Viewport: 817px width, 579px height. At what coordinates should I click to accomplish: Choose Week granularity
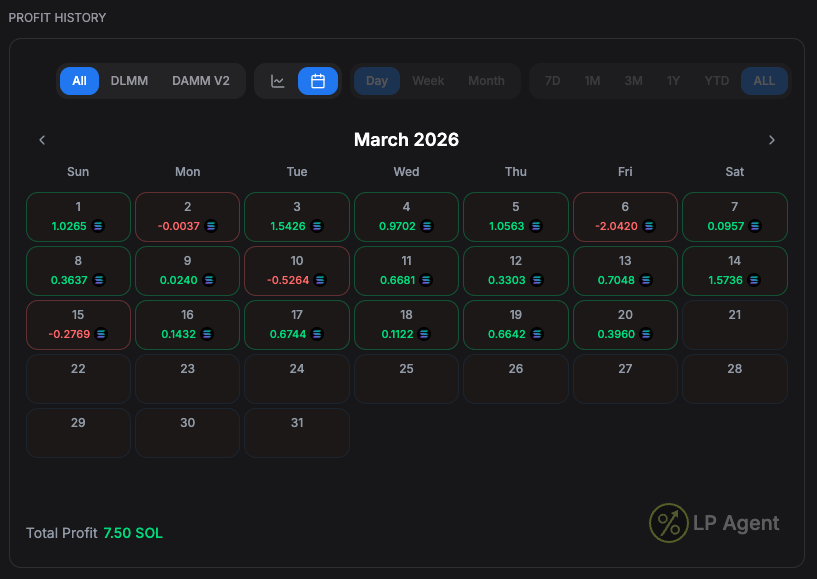[428, 81]
